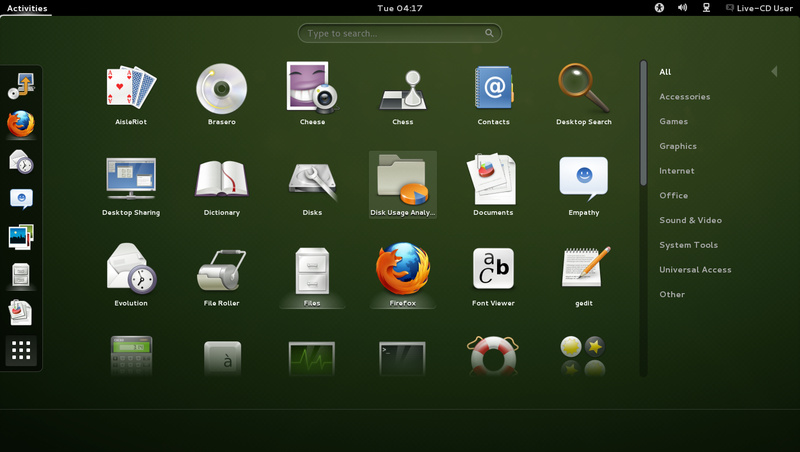Open the Font Viewer

[x=493, y=276]
